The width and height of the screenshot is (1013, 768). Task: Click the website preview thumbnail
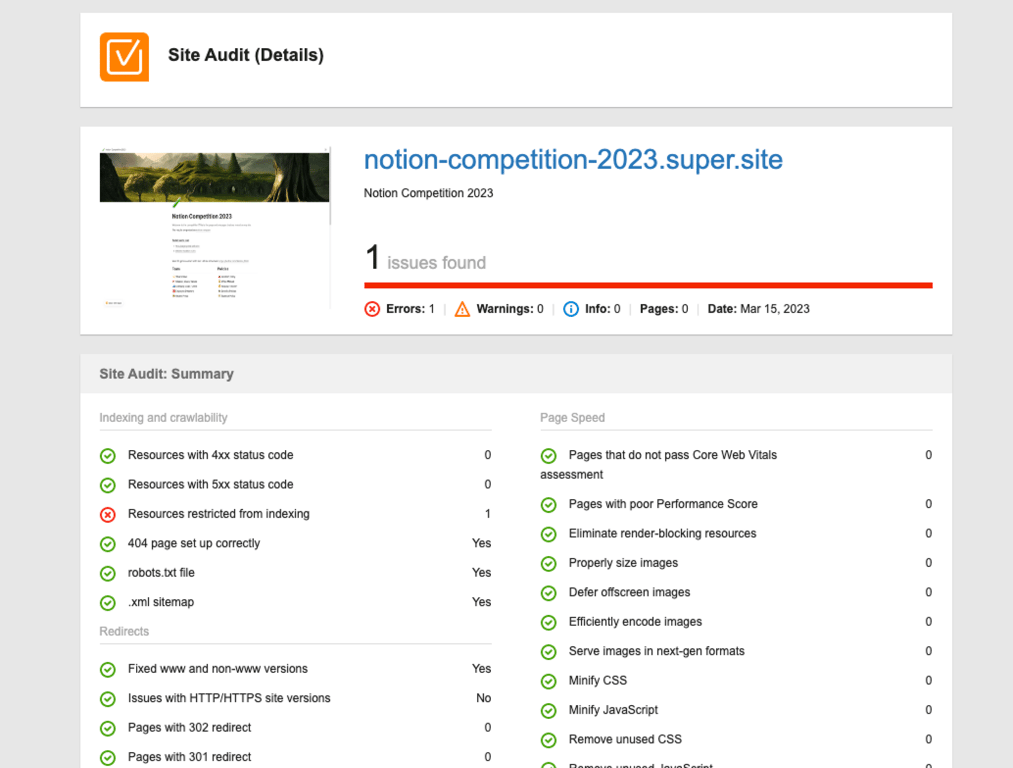(x=214, y=228)
